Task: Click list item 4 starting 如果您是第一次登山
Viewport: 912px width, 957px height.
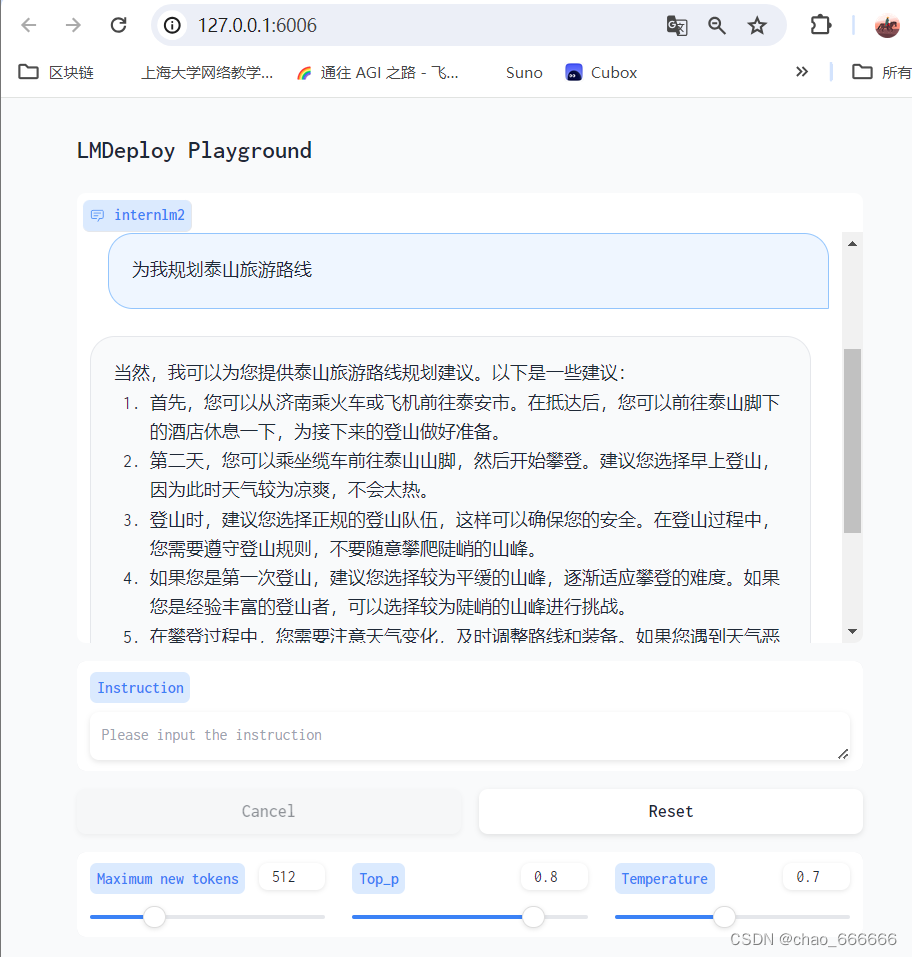Action: (452, 592)
